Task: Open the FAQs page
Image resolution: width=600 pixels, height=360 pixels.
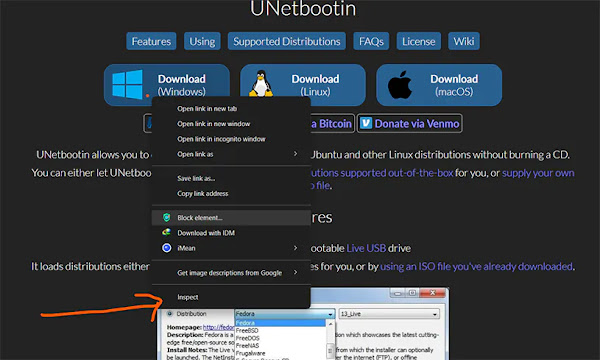Action: pyautogui.click(x=371, y=41)
